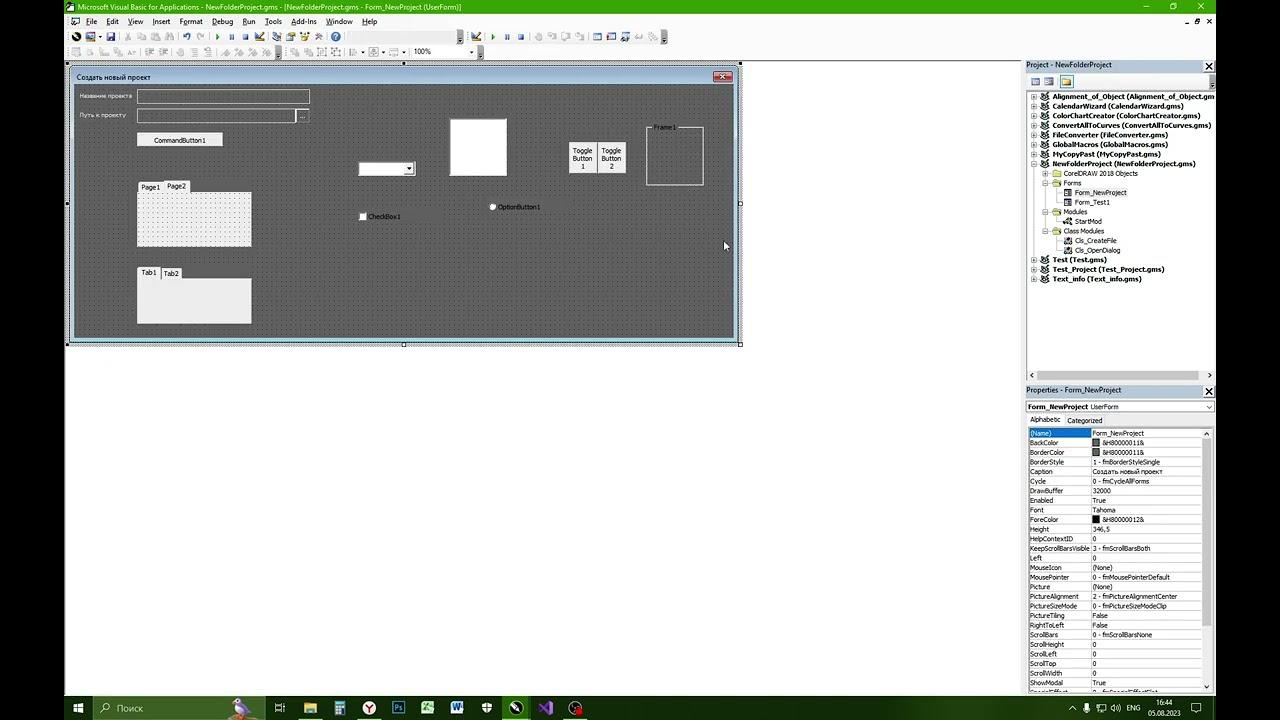
Task: Click Break in the Standard toolbar
Action: click(x=232, y=37)
